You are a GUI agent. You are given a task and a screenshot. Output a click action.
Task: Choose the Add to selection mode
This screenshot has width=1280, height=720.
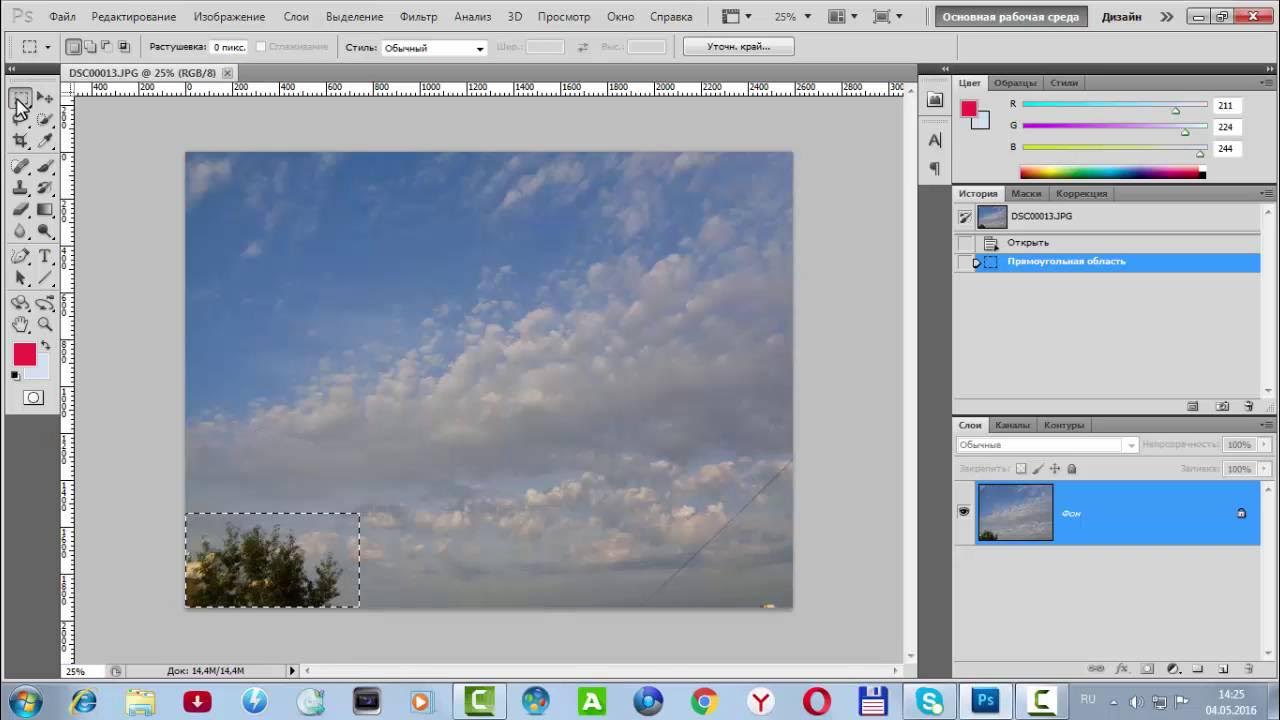tap(90, 47)
